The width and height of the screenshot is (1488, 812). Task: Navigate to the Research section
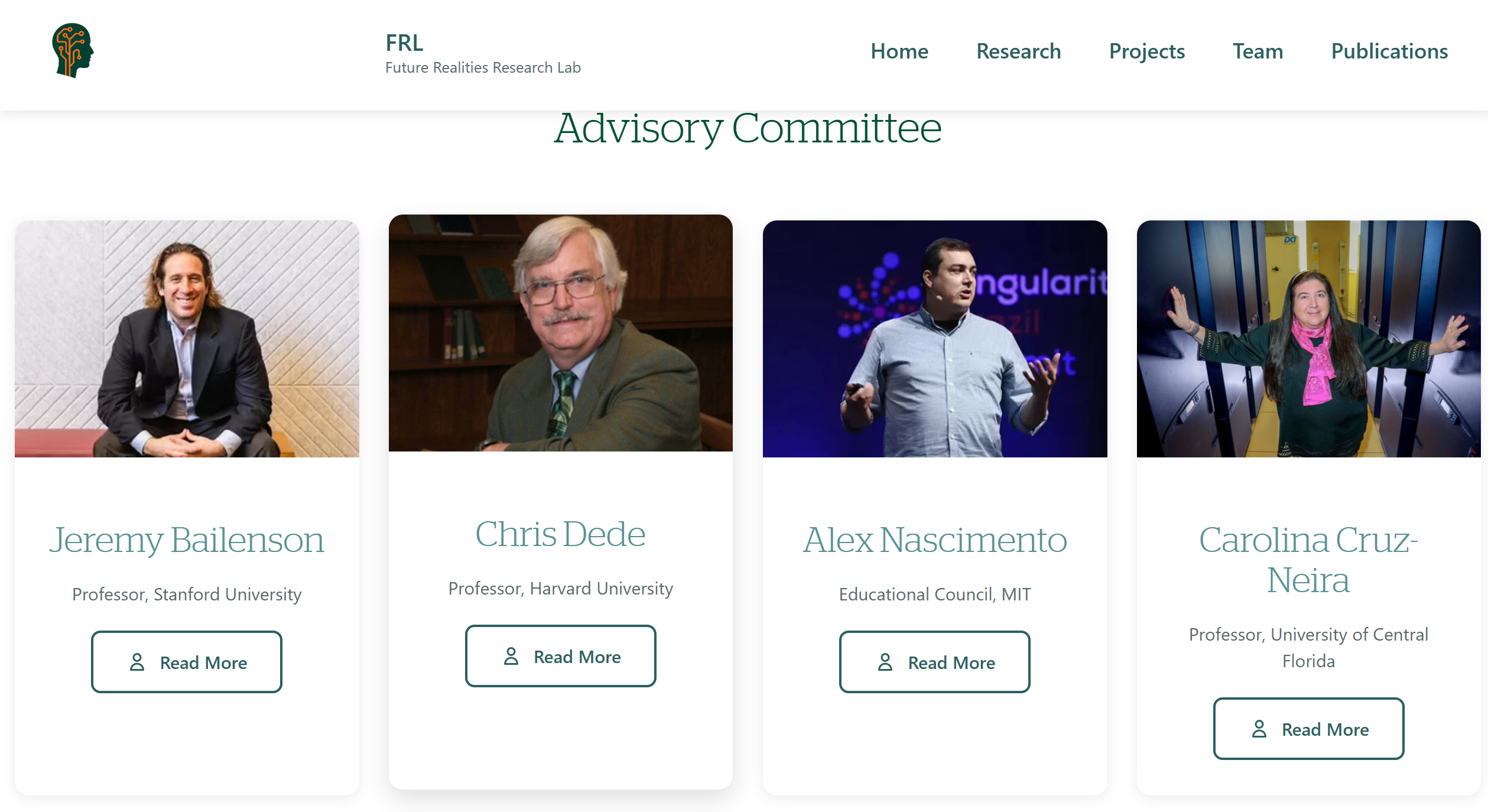click(1018, 51)
